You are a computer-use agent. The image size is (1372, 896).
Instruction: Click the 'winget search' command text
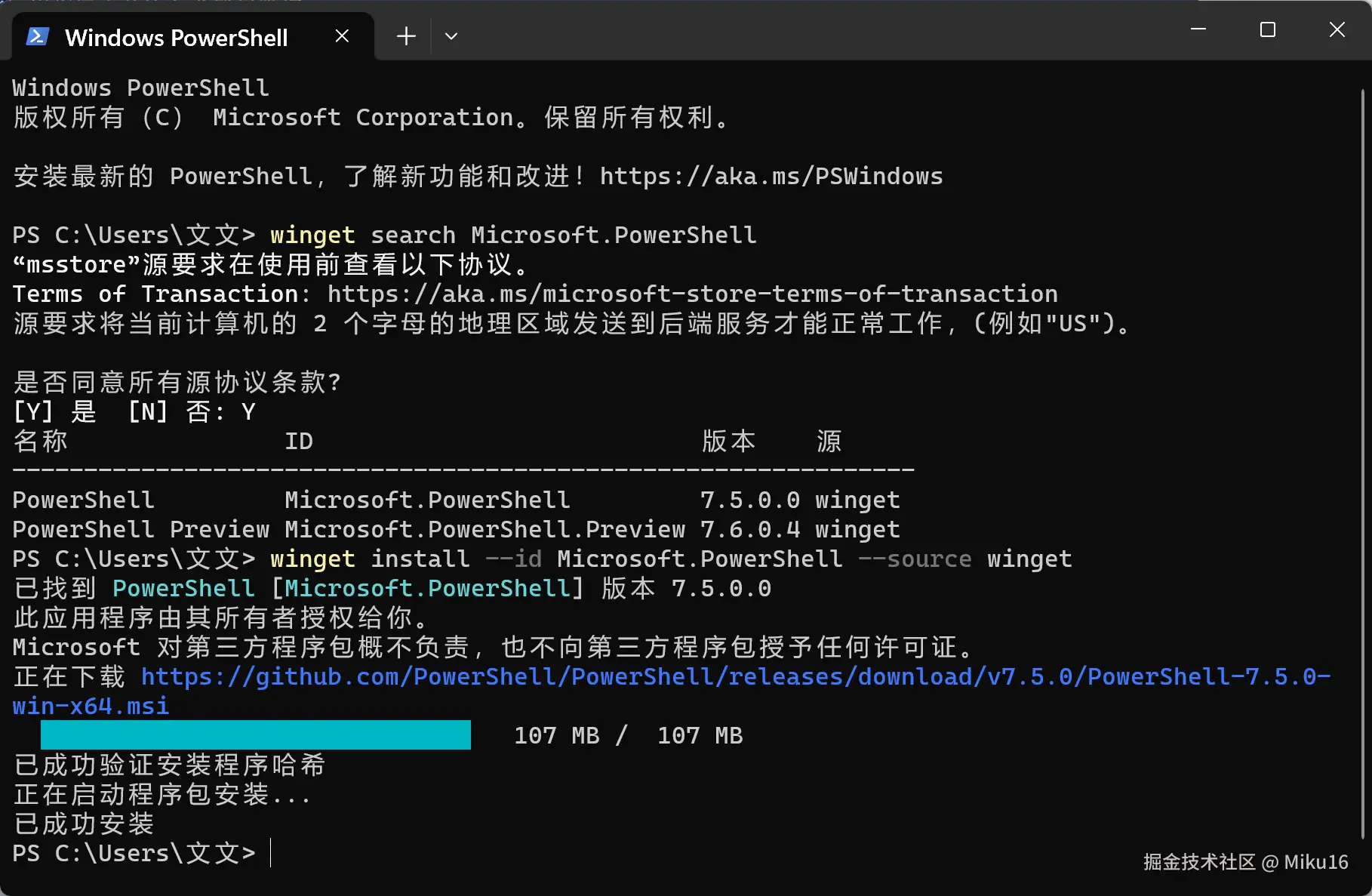click(x=362, y=236)
